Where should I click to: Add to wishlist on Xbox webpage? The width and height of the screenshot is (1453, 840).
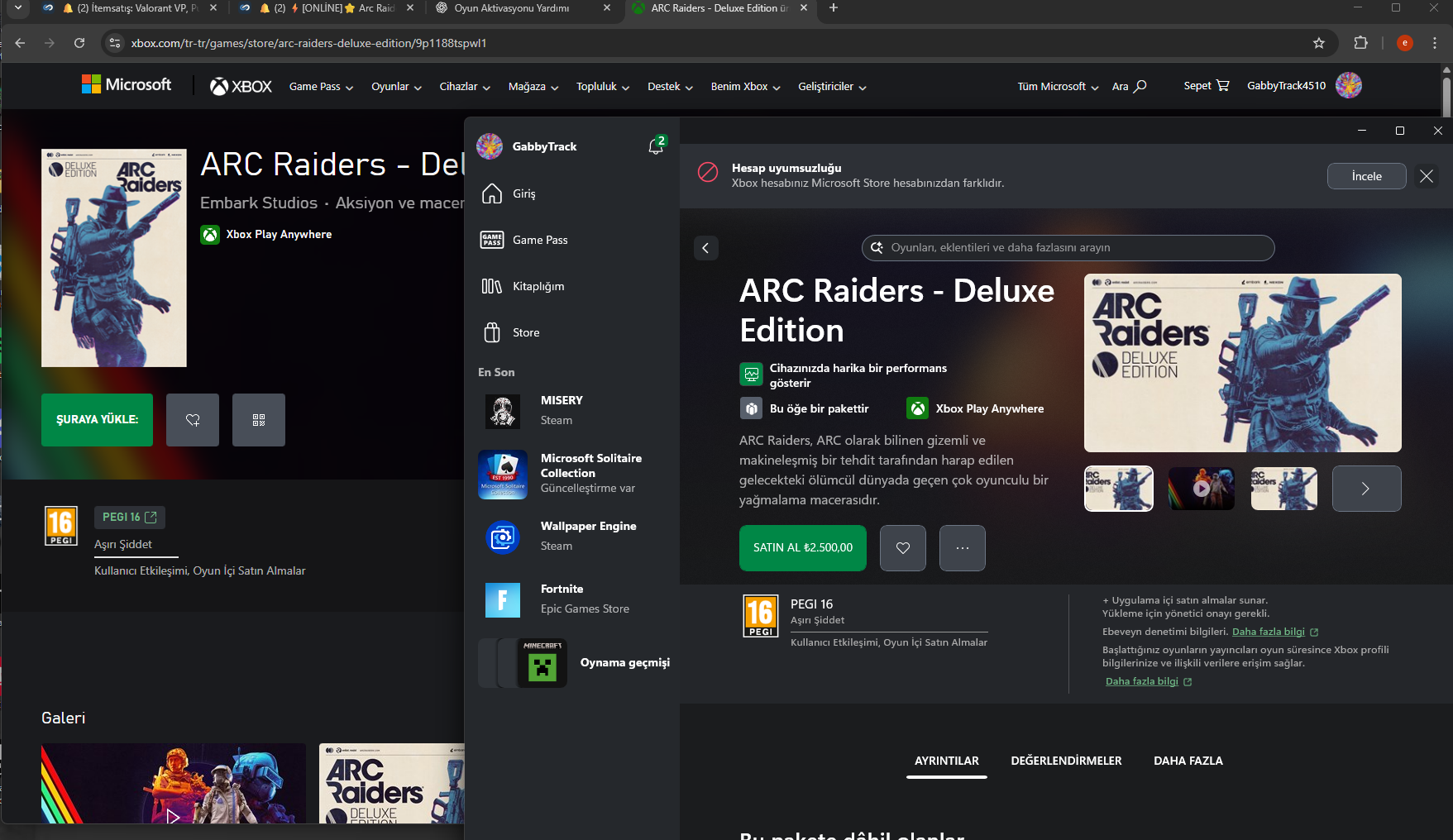(x=193, y=419)
